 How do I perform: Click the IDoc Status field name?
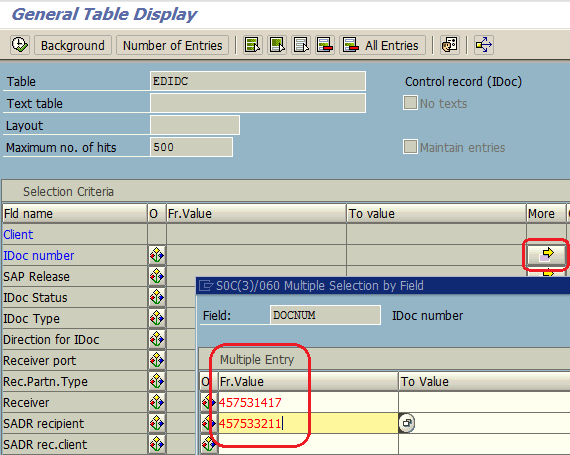coord(35,298)
